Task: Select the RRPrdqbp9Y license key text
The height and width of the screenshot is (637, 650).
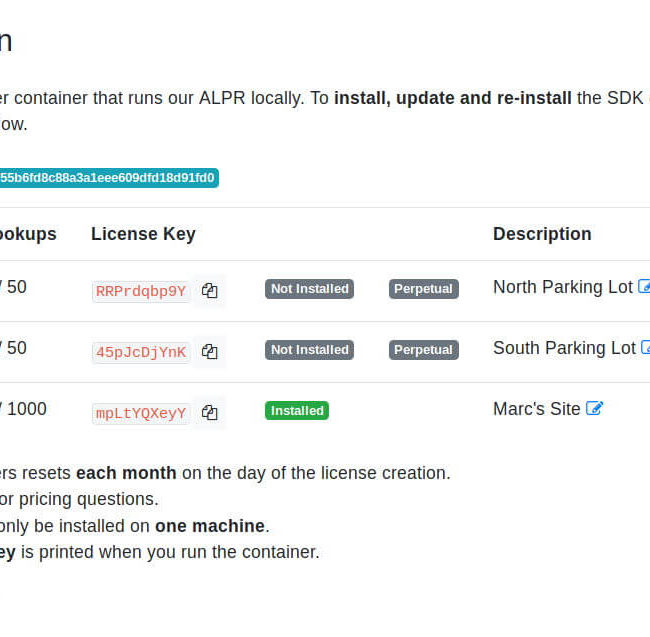Action: click(141, 291)
